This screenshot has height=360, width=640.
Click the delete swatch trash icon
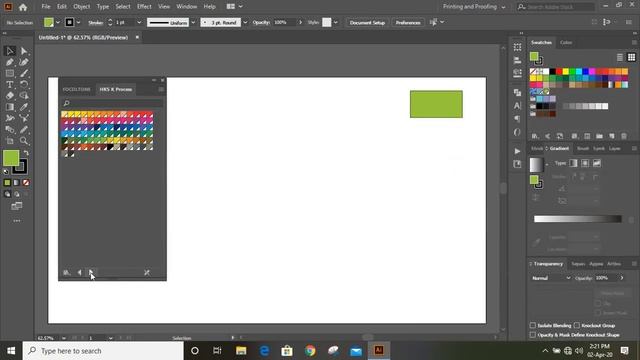[624, 136]
